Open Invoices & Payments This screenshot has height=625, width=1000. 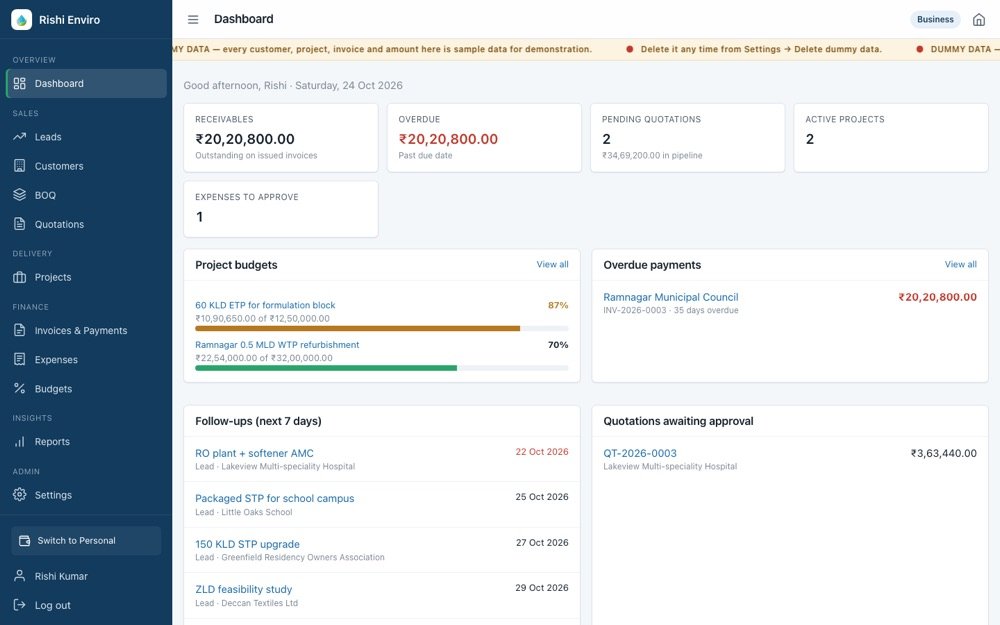(x=86, y=330)
